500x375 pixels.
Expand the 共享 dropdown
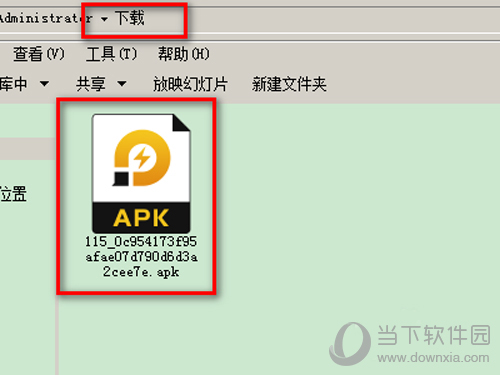coord(101,84)
